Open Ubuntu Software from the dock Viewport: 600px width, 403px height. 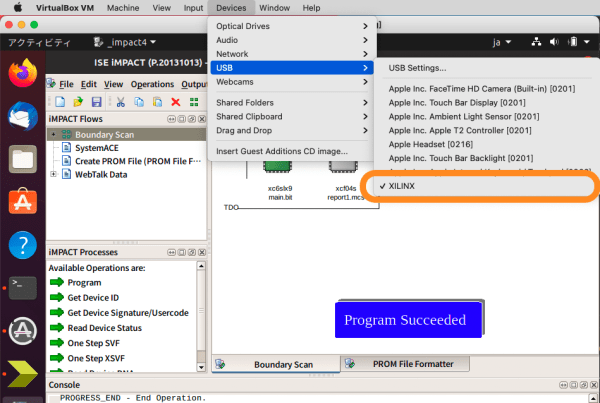coord(23,201)
